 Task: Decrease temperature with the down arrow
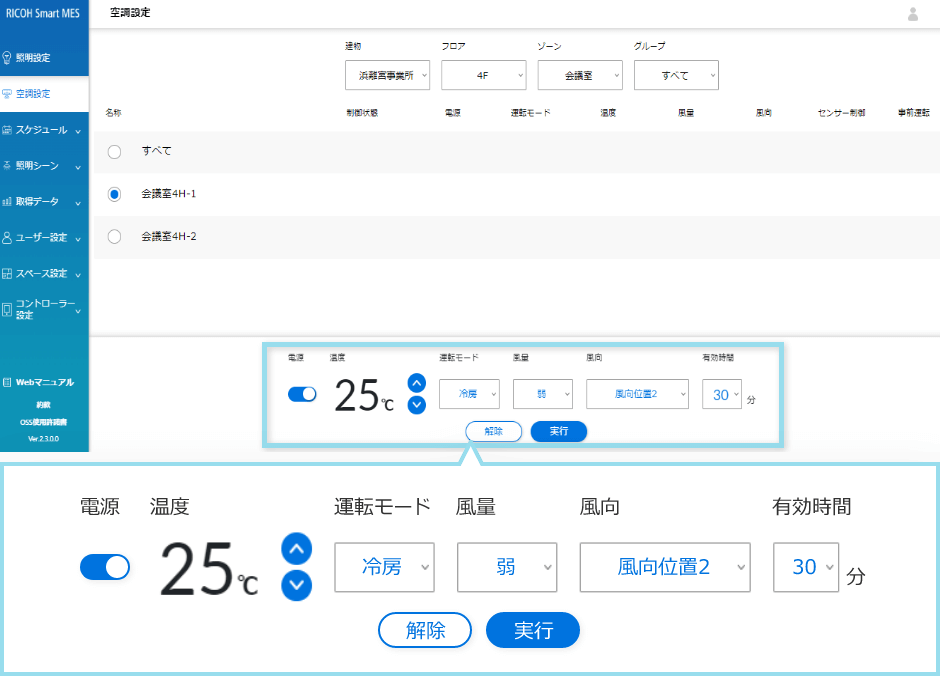pos(416,404)
